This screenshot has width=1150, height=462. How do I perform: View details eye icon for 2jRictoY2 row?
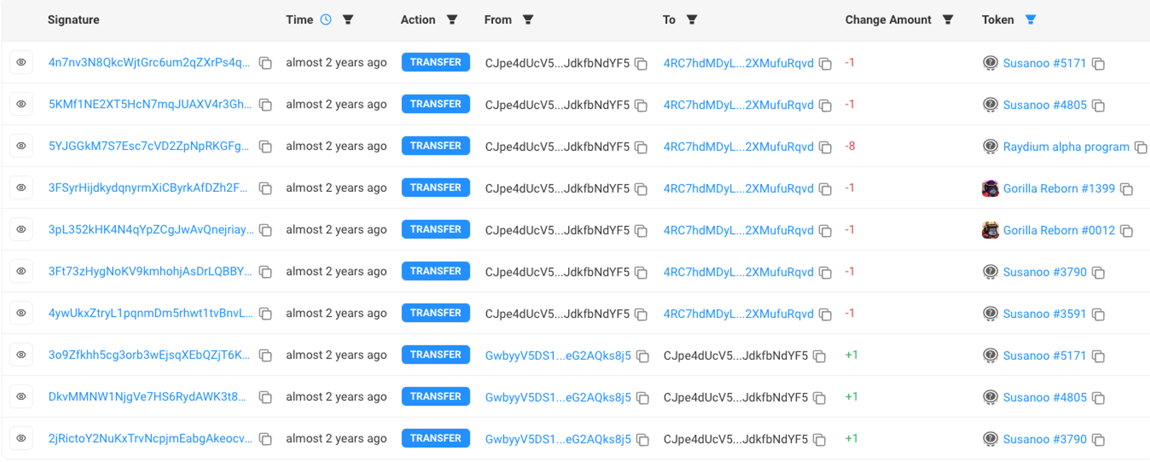21,439
